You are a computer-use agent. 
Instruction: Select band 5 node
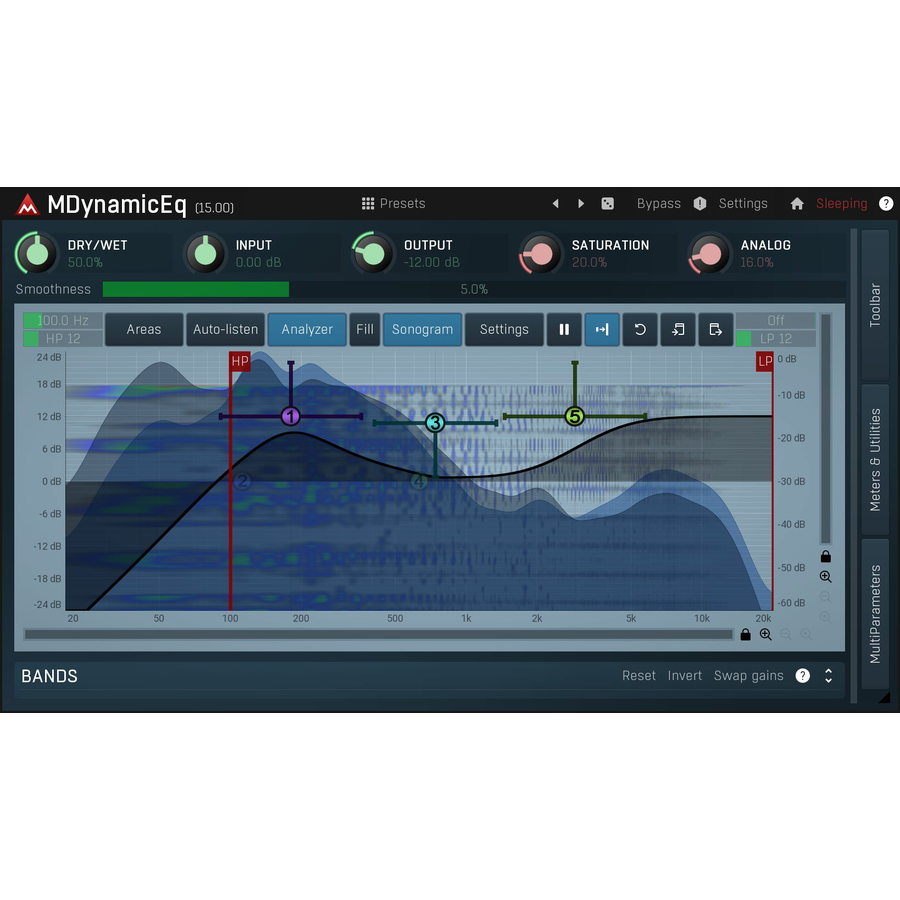(575, 416)
